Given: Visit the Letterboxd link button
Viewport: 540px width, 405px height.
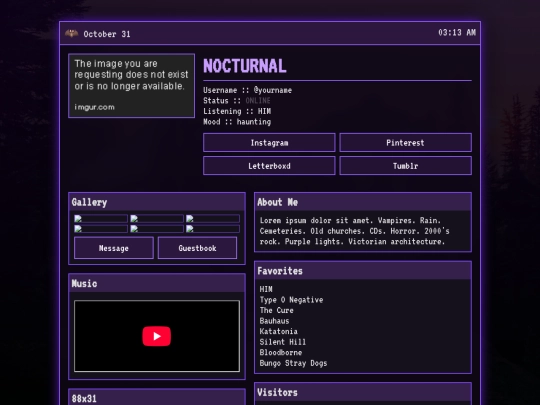Looking at the screenshot, I should [269, 166].
